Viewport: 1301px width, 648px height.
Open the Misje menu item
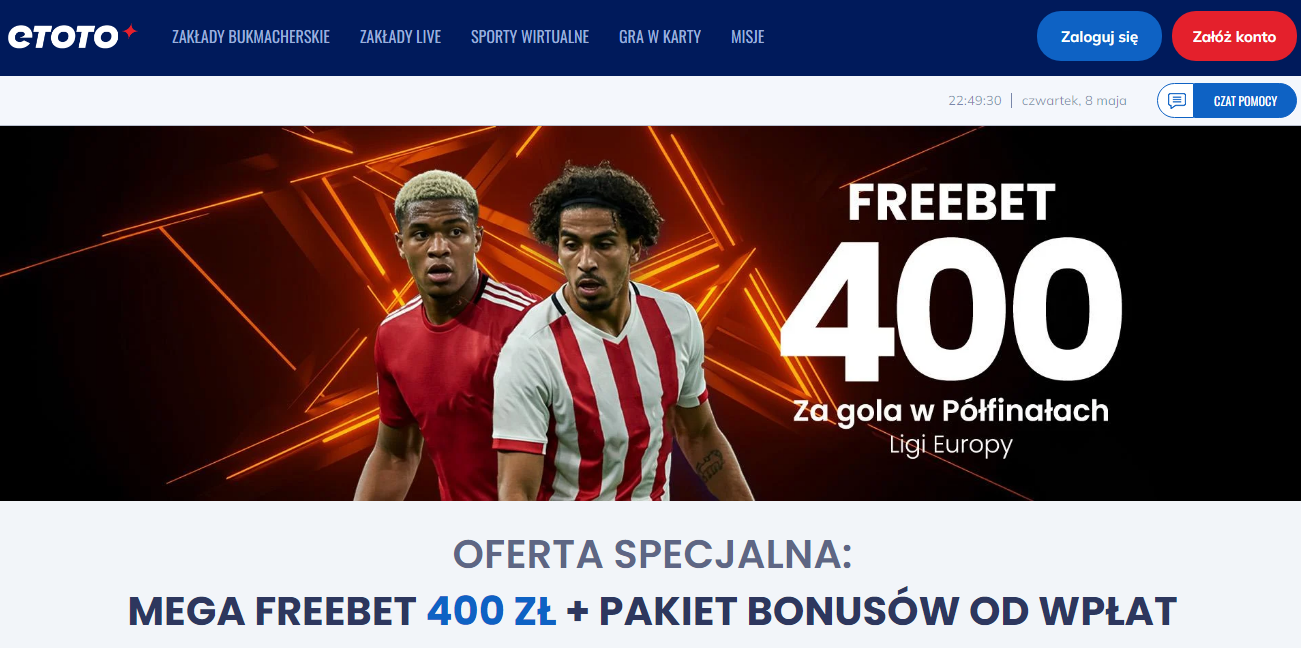click(748, 37)
